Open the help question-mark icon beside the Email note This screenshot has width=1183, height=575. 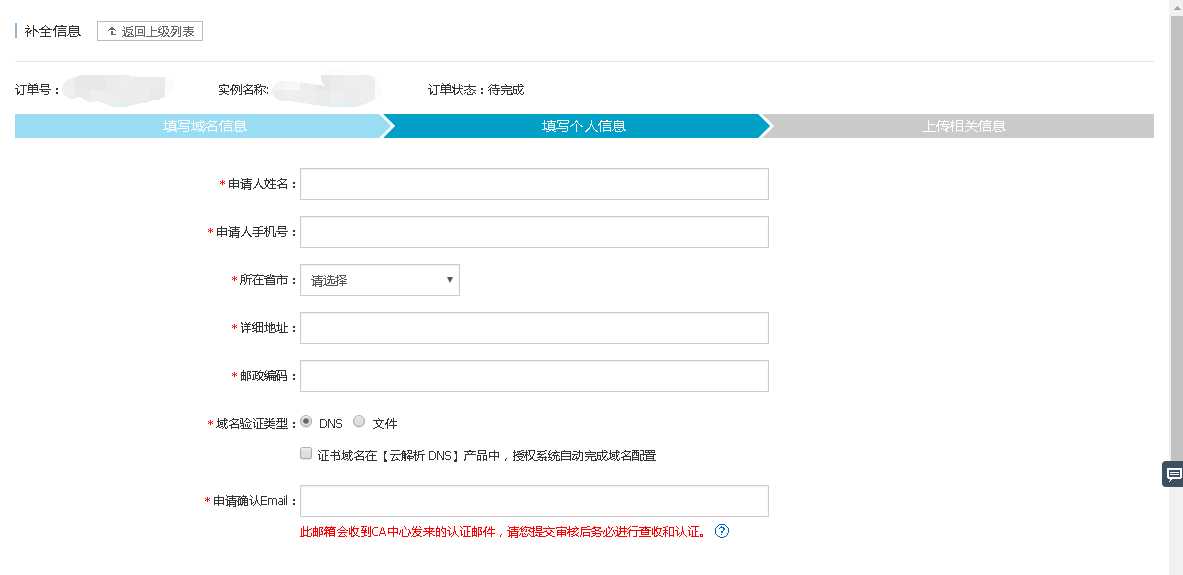721,531
